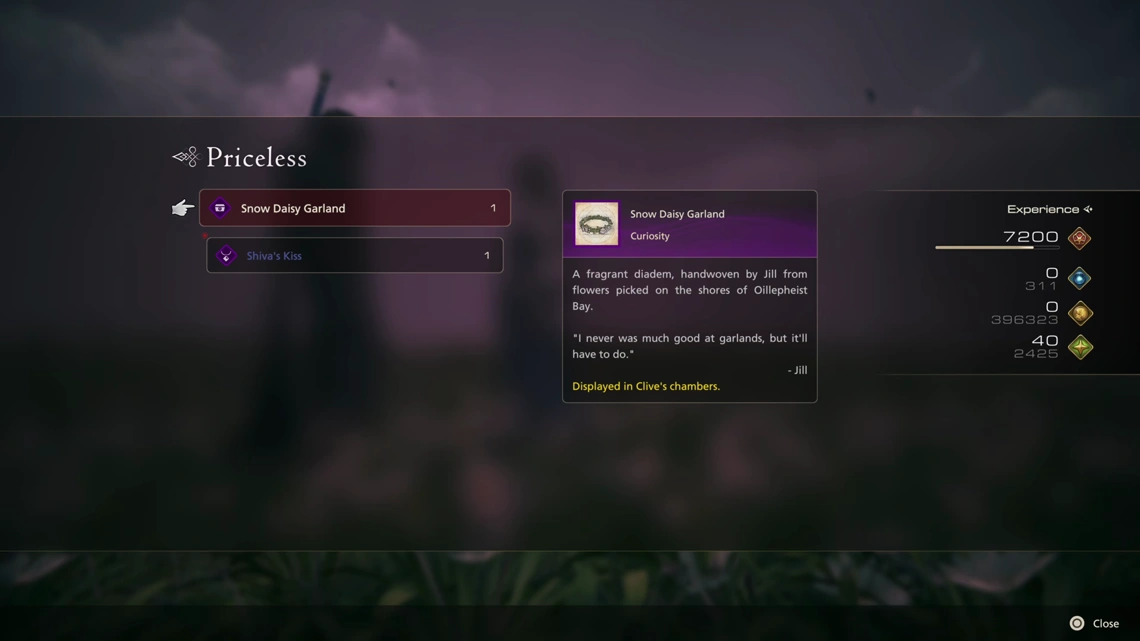Click the 311 ability points total

click(1041, 286)
